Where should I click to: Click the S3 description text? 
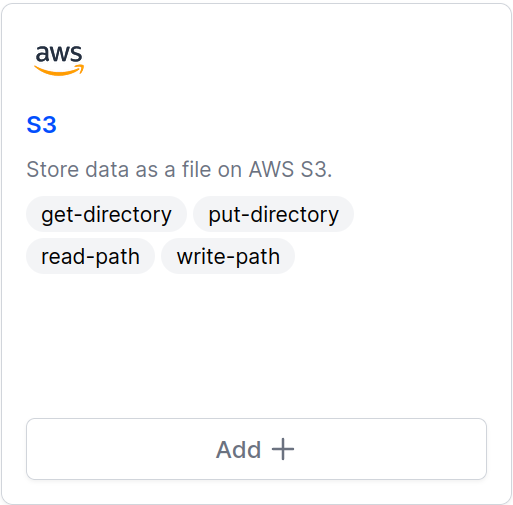179,169
